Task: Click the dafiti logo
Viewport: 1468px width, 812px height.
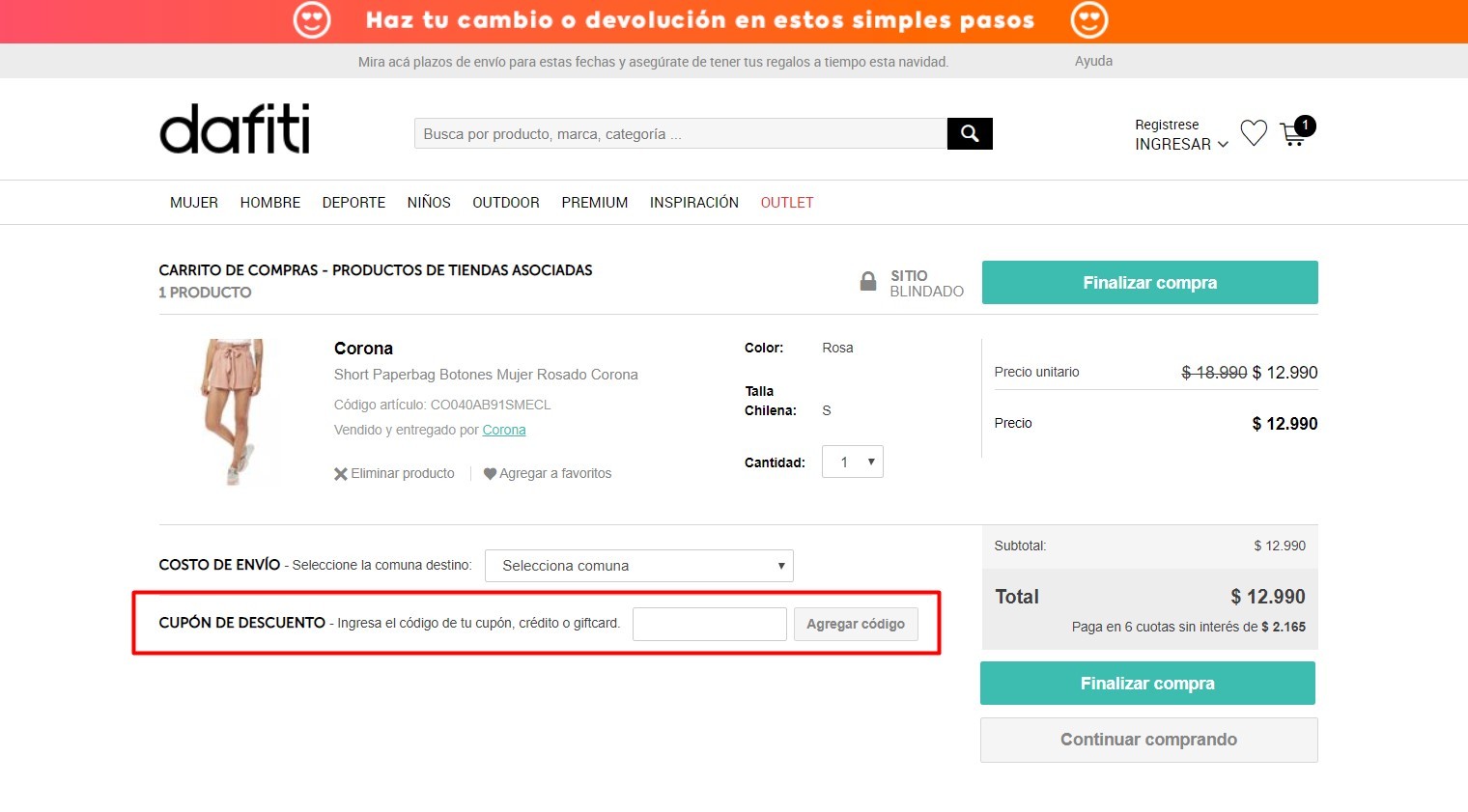Action: [235, 129]
